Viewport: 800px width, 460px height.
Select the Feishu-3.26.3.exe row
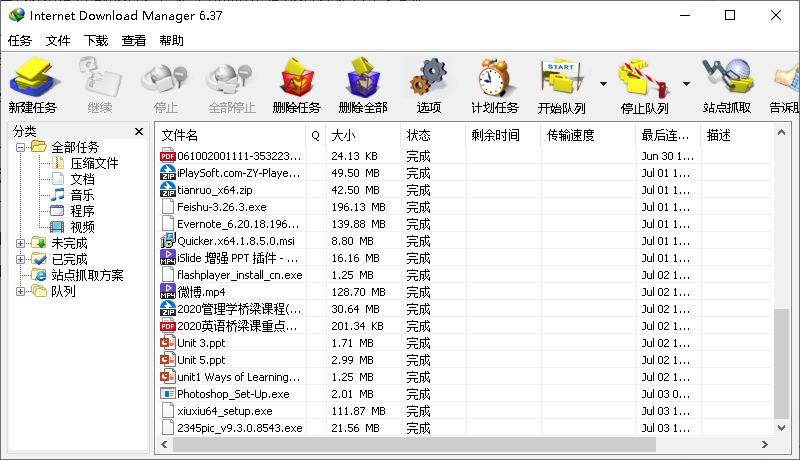[x=464, y=207]
